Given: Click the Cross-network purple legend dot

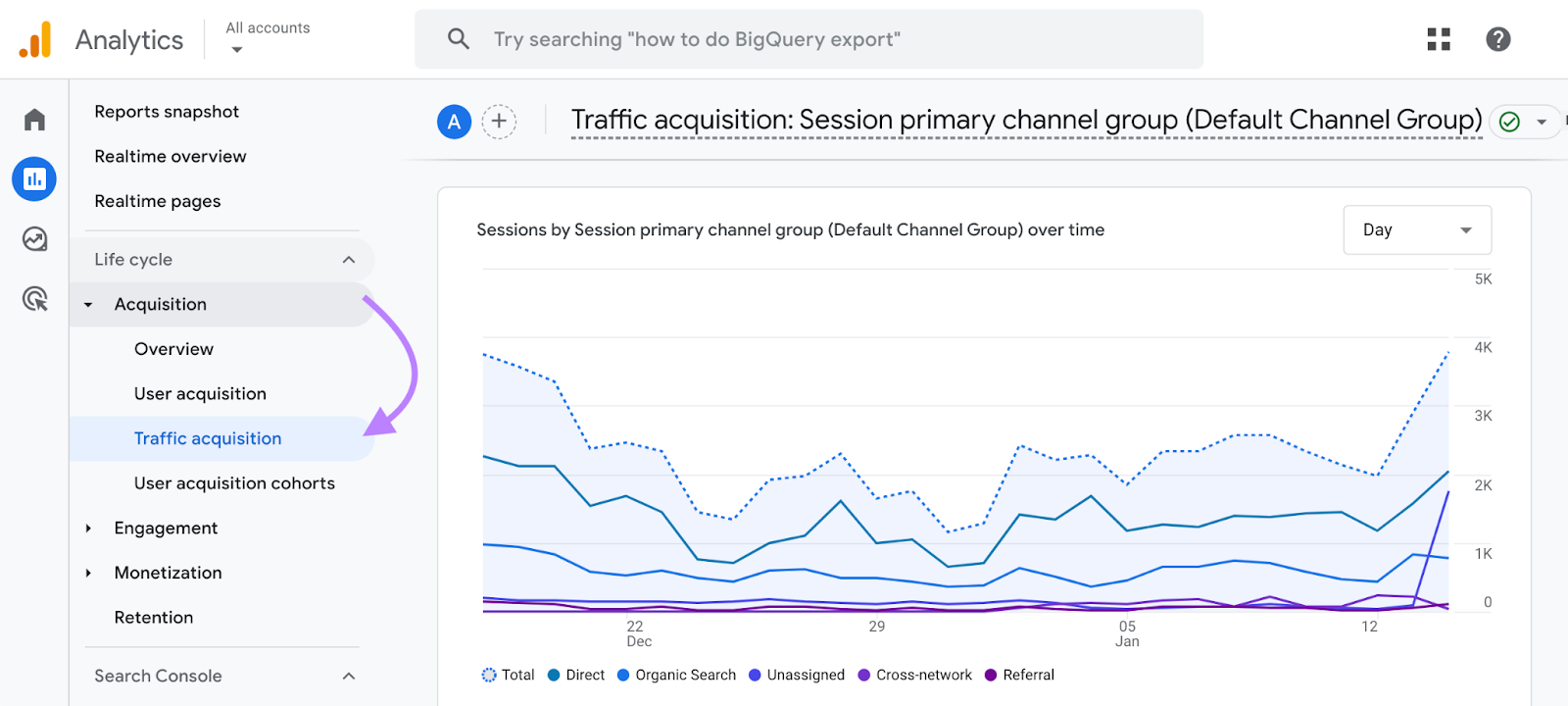Looking at the screenshot, I should click(x=864, y=675).
